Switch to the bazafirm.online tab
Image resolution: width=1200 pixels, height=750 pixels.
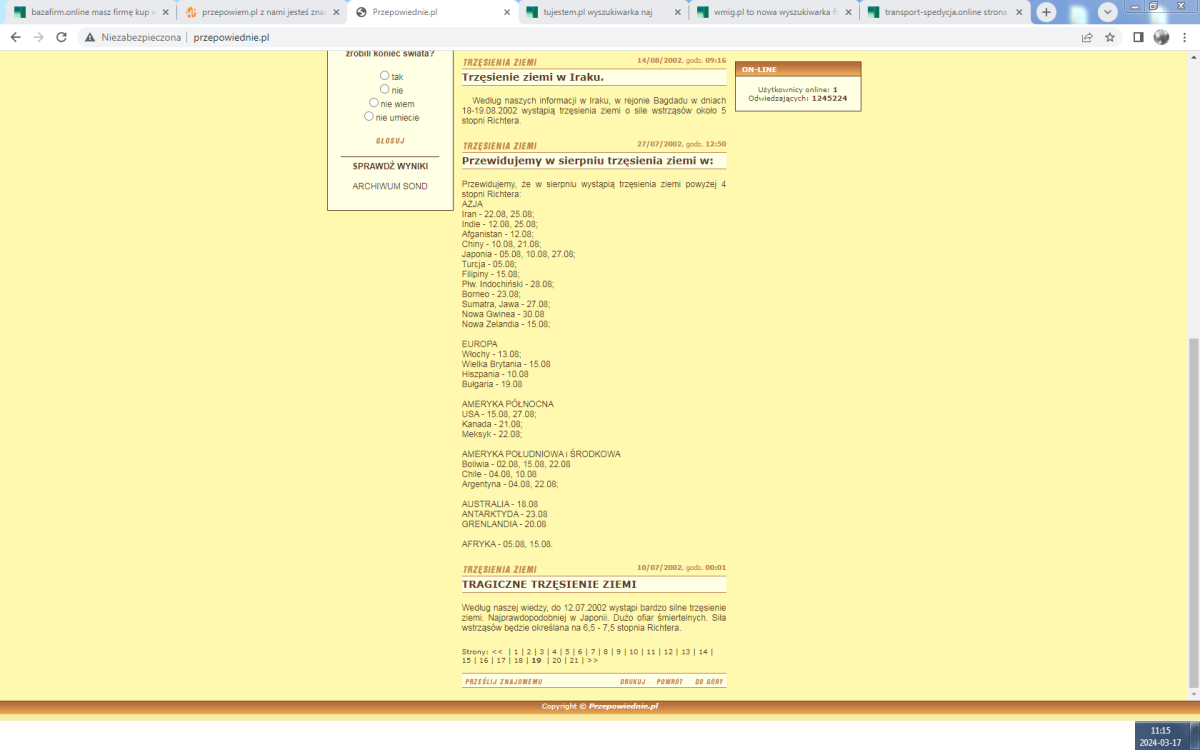click(85, 13)
